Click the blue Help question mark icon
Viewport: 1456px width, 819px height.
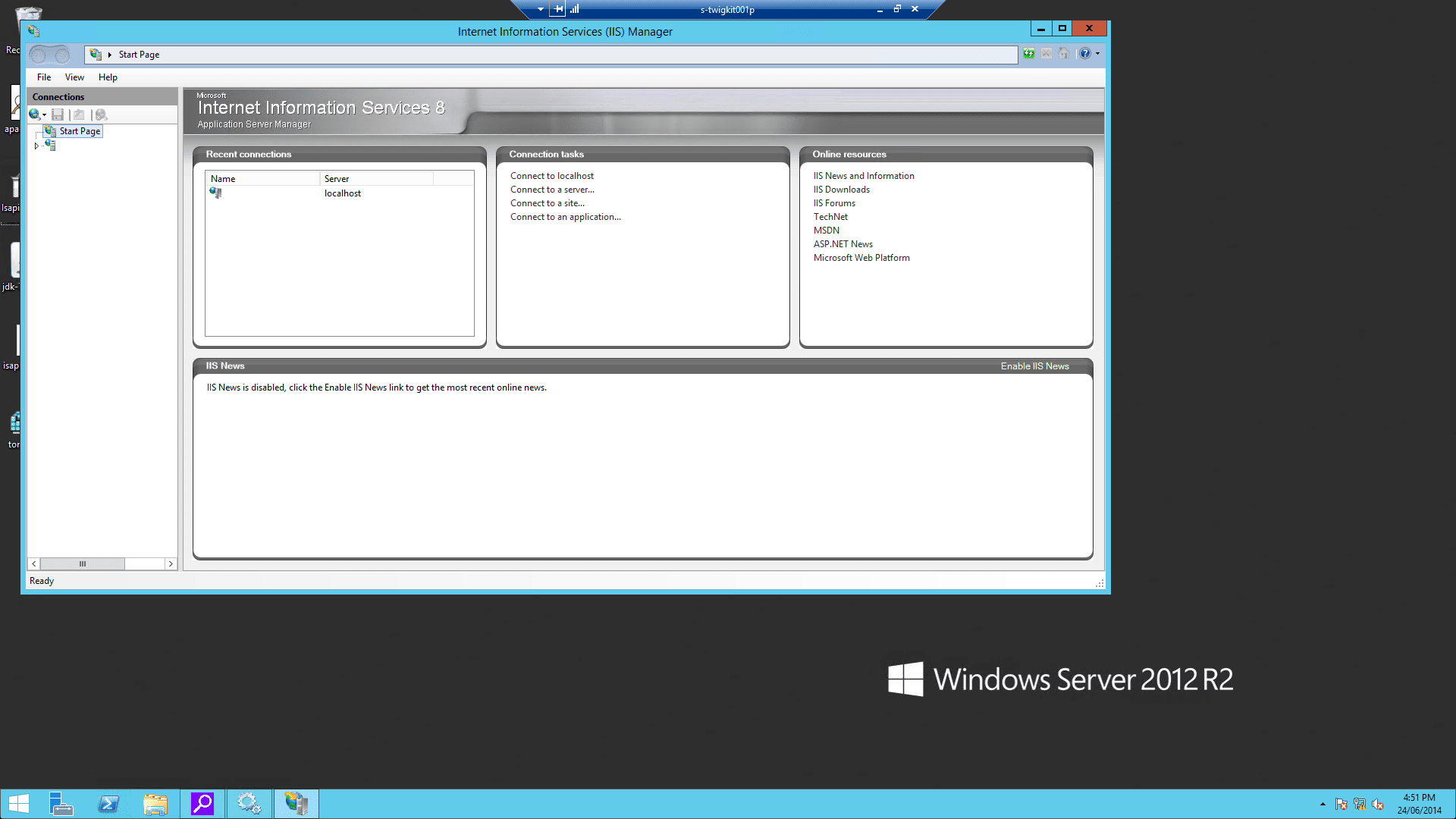coord(1085,54)
